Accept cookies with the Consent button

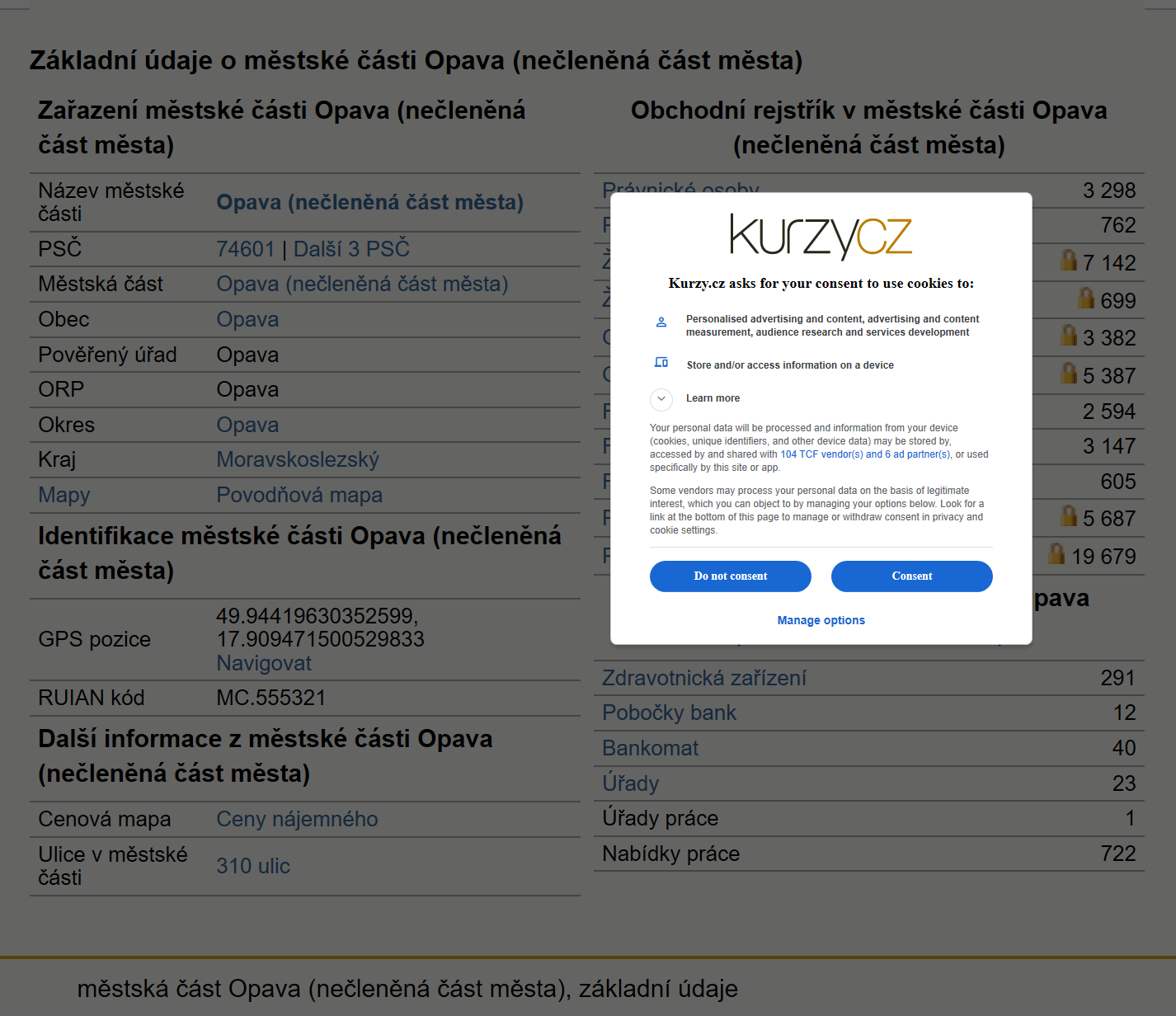coord(912,576)
